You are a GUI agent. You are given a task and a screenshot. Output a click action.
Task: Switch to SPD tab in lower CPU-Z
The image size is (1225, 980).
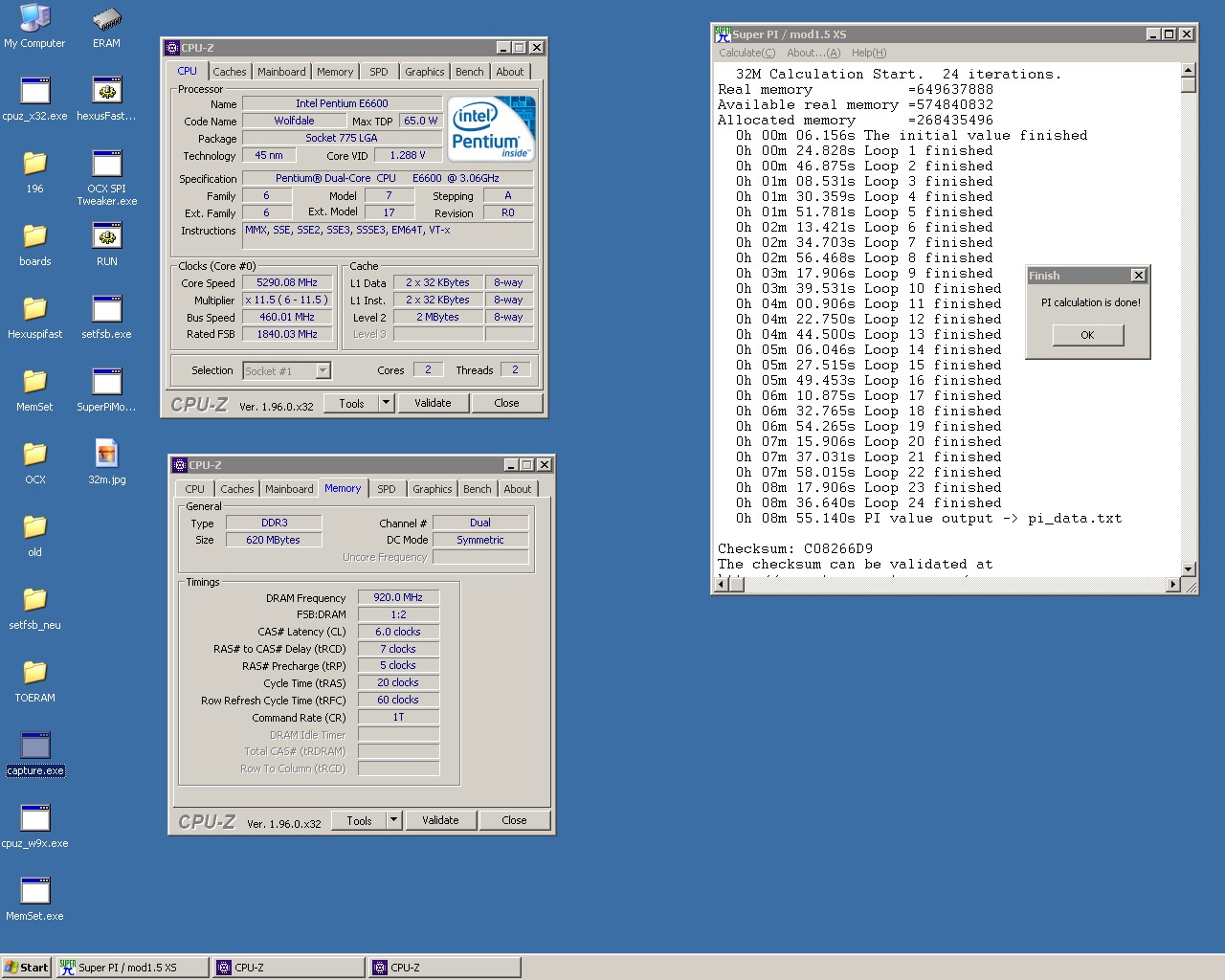point(387,489)
